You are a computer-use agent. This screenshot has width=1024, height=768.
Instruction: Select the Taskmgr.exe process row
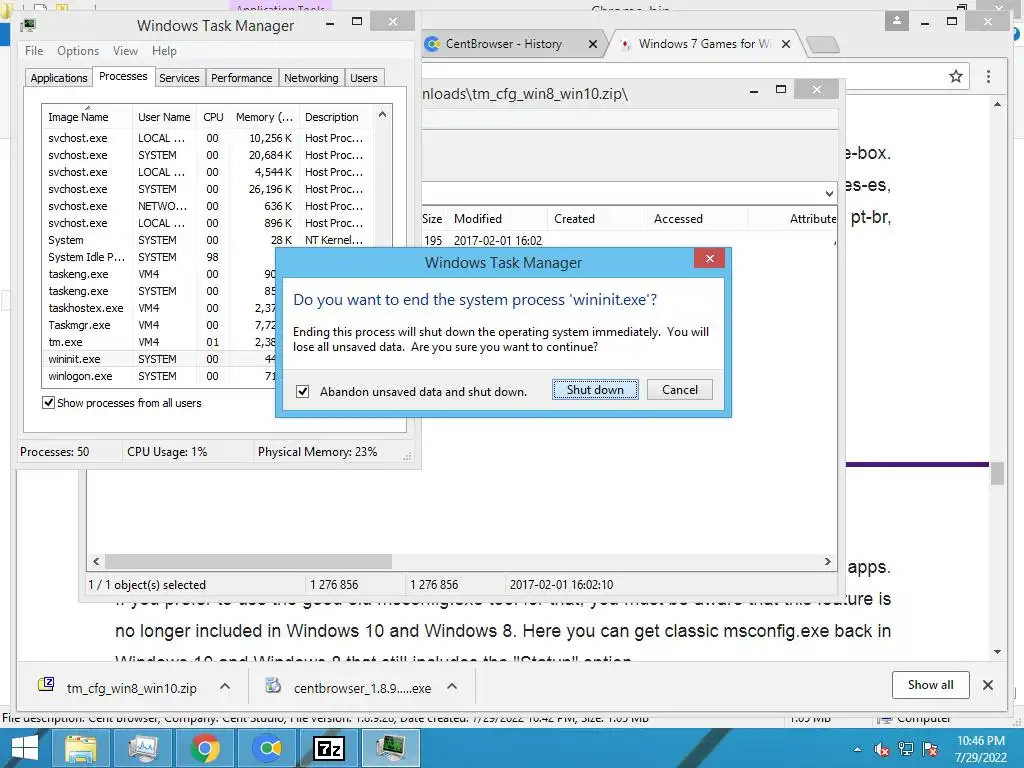tap(160, 325)
